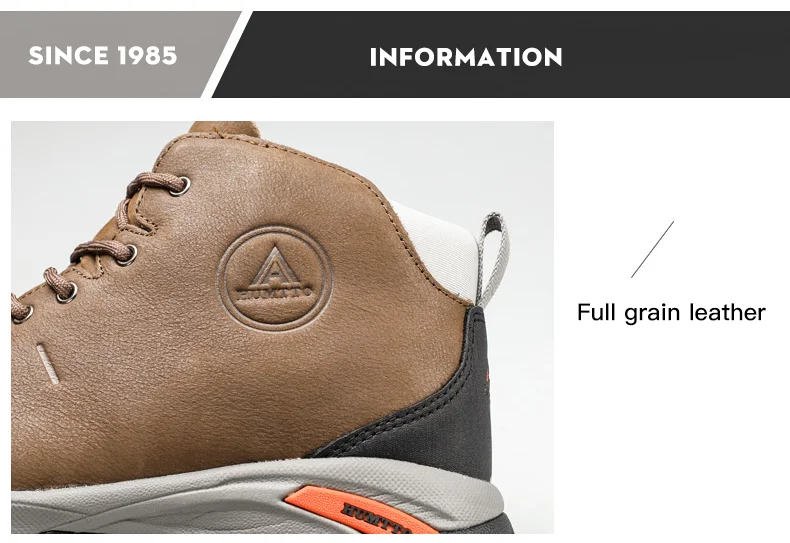Click the third lace eyelet from top
790x543 pixels.
pyautogui.click(x=68, y=293)
